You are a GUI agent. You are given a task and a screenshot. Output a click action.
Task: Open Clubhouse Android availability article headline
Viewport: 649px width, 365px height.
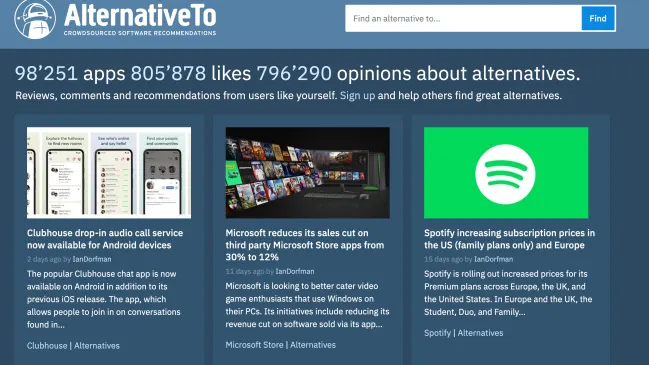click(x=105, y=239)
